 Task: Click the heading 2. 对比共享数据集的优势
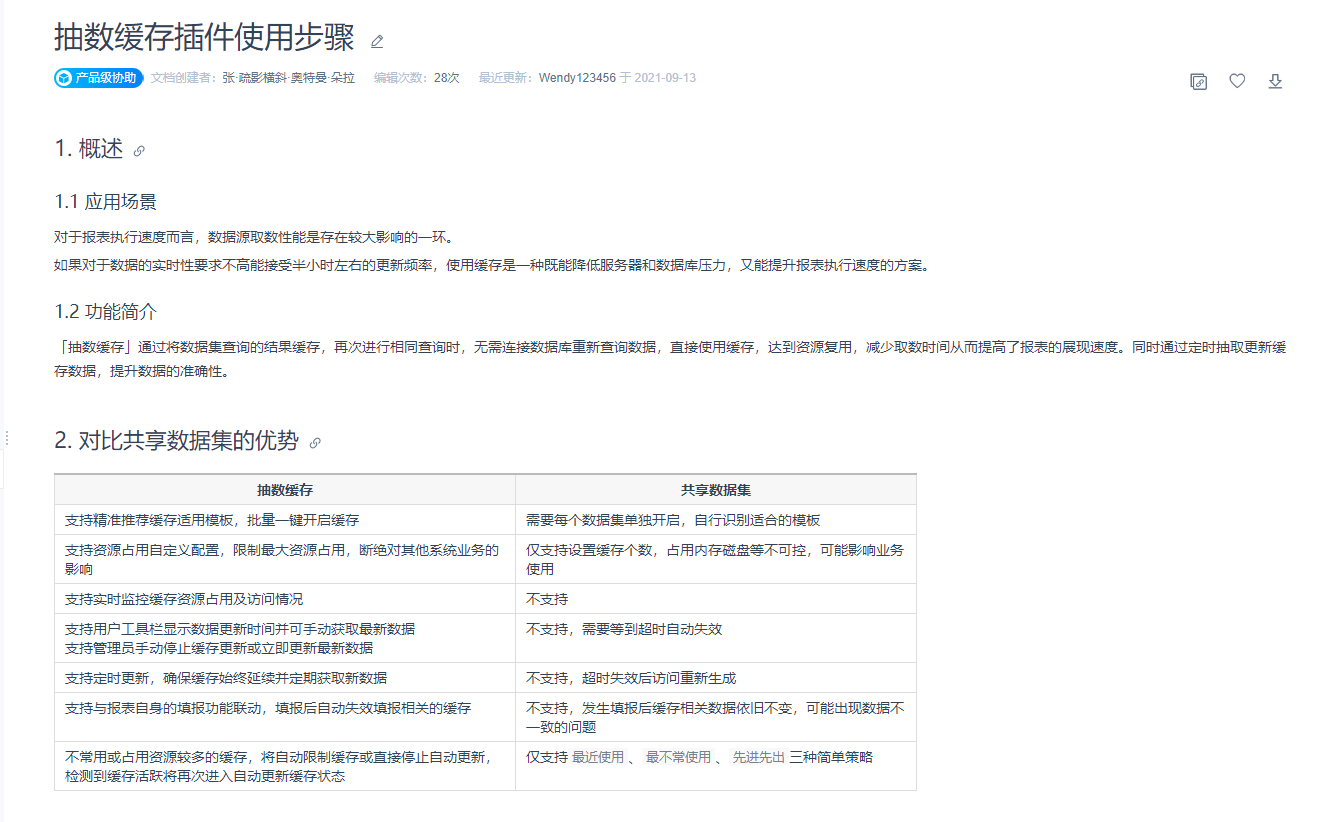coord(176,440)
